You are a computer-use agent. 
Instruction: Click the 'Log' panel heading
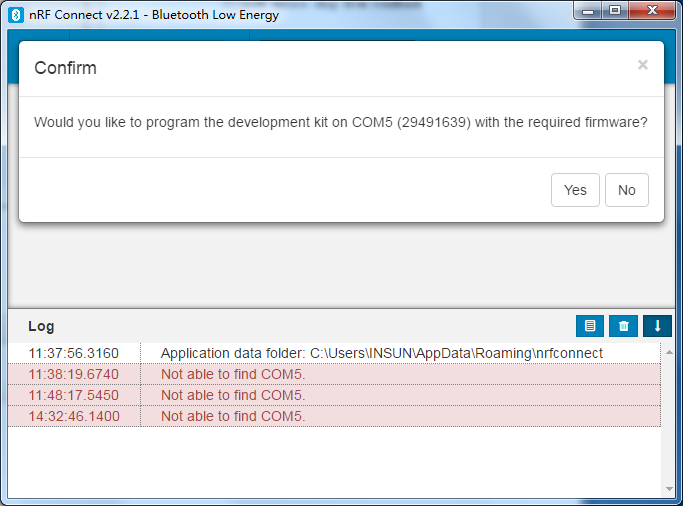41,326
